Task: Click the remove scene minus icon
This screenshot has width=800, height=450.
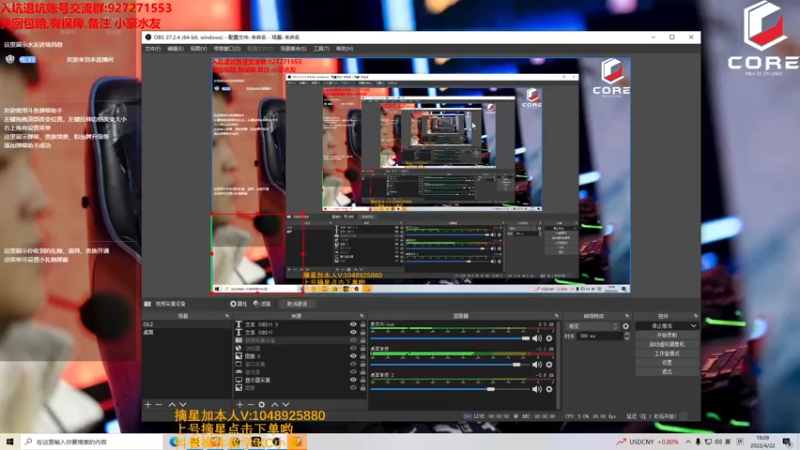Action: [159, 405]
